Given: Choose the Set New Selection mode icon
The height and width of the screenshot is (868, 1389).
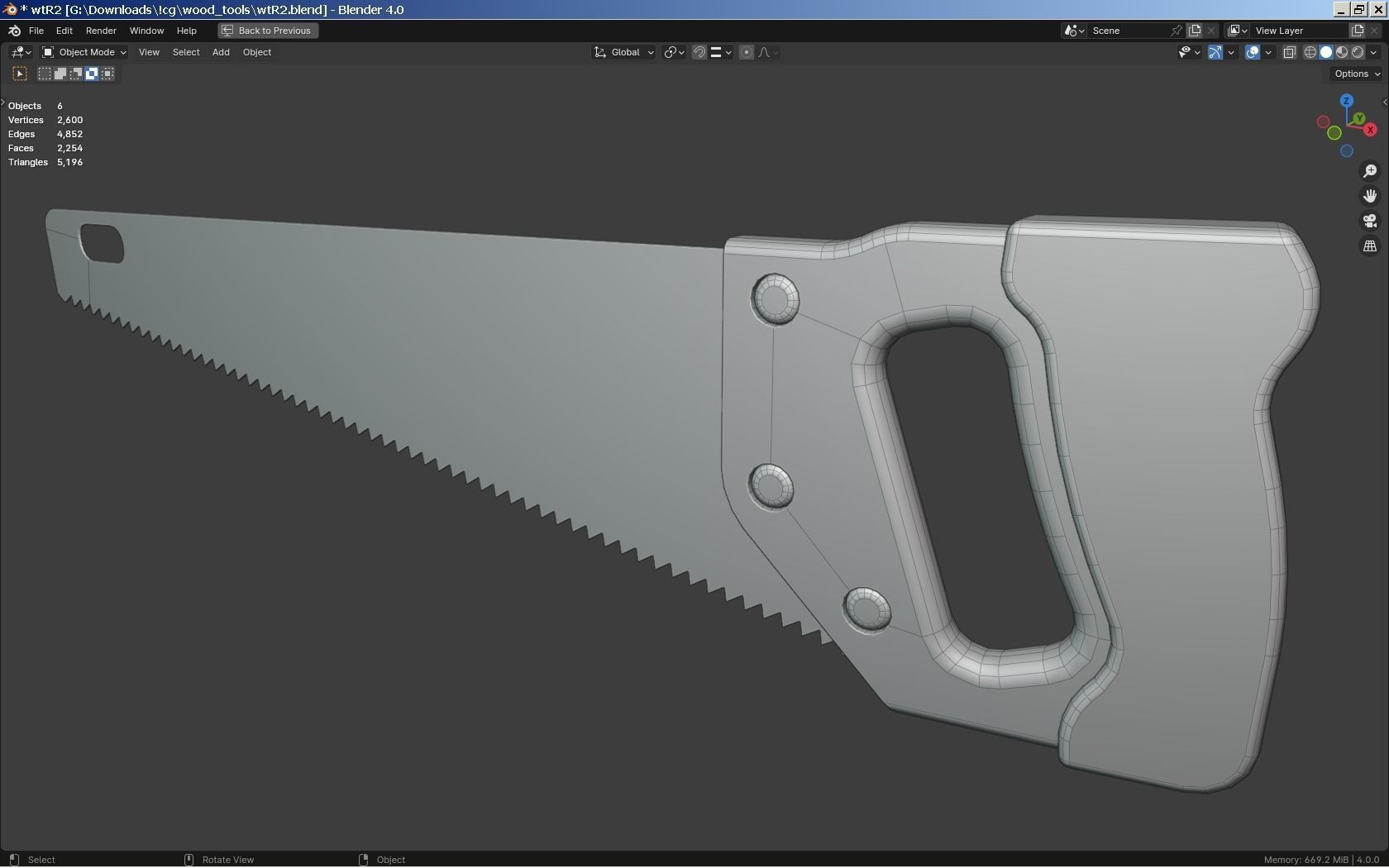Looking at the screenshot, I should pyautogui.click(x=45, y=74).
